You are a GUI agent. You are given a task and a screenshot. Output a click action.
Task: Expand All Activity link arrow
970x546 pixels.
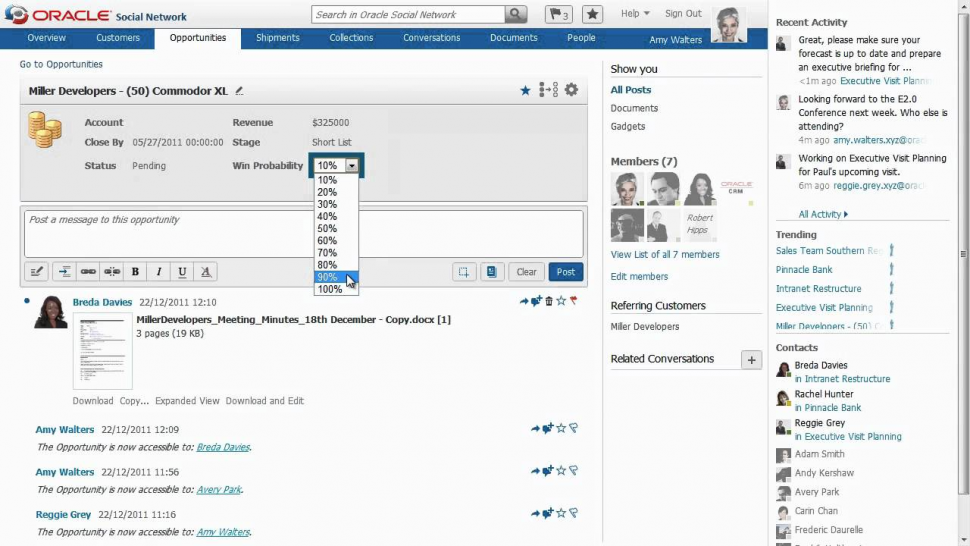[846, 215]
